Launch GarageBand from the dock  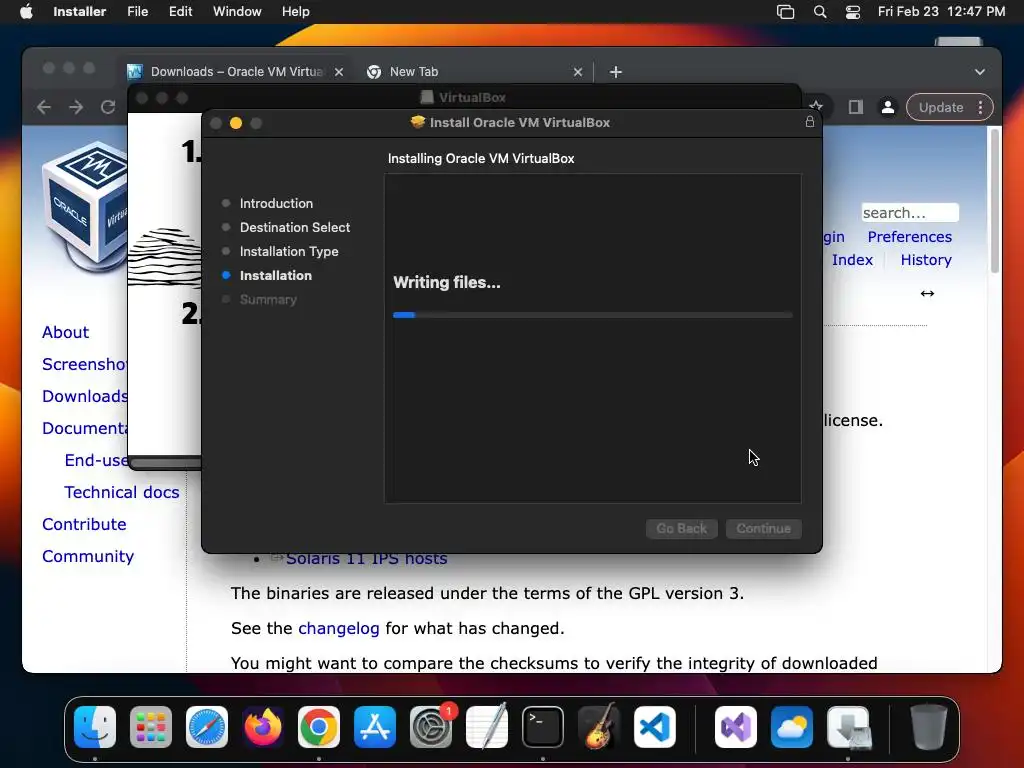pos(599,727)
